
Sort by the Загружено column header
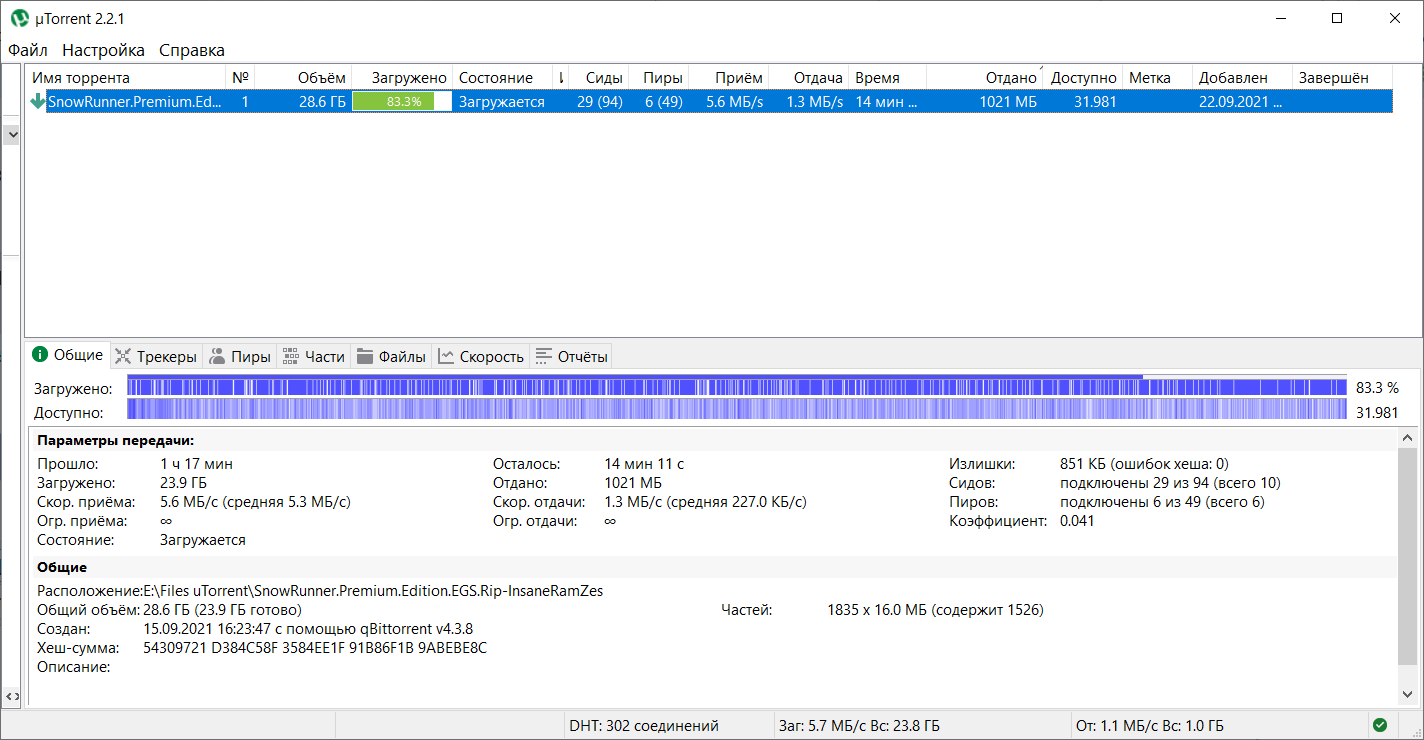tap(402, 78)
